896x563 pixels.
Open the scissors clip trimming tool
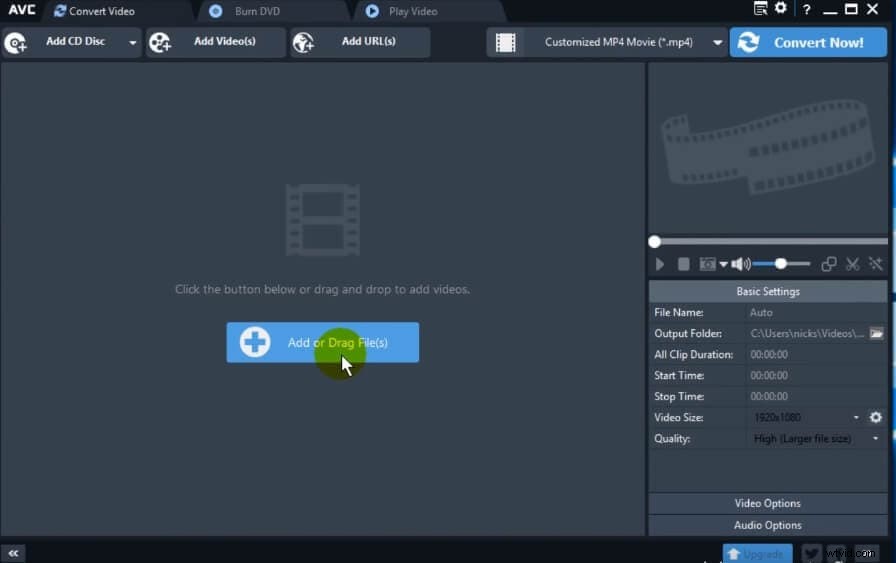[x=853, y=264]
